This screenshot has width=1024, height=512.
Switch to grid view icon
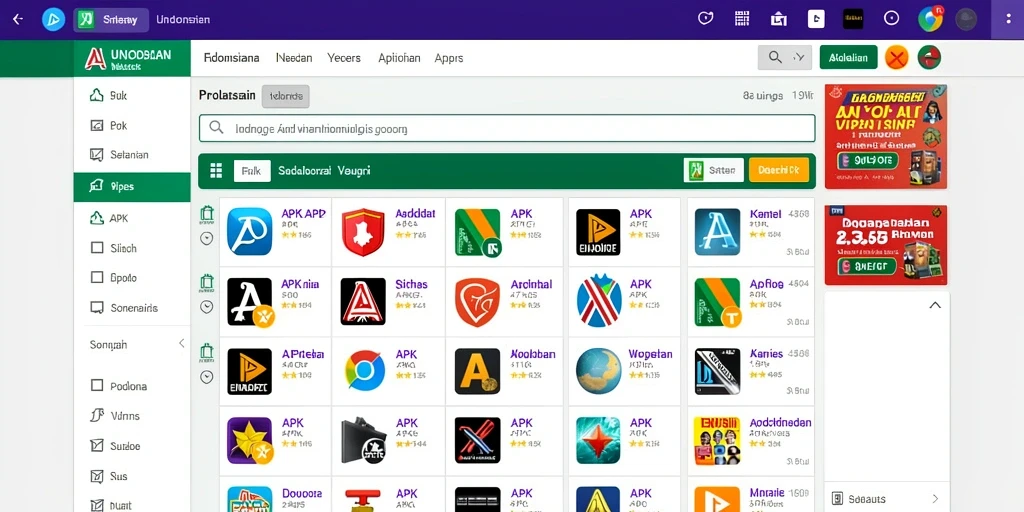pos(216,171)
